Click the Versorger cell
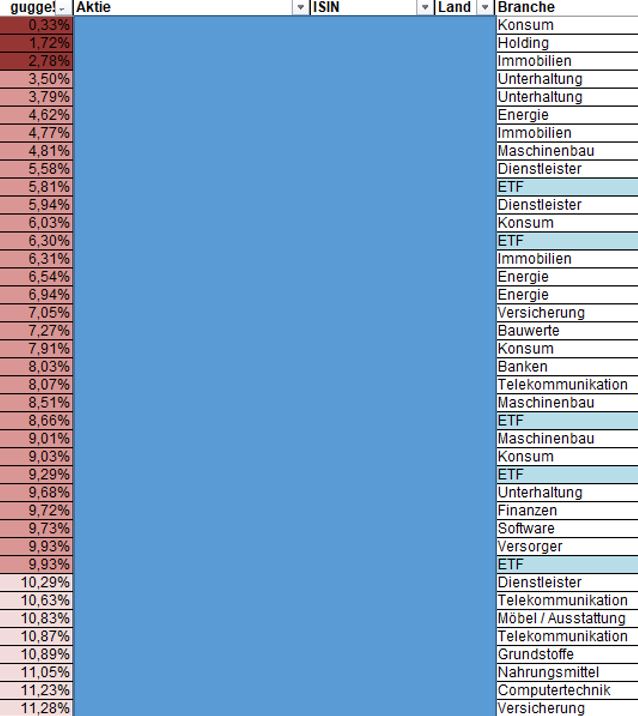 point(567,547)
